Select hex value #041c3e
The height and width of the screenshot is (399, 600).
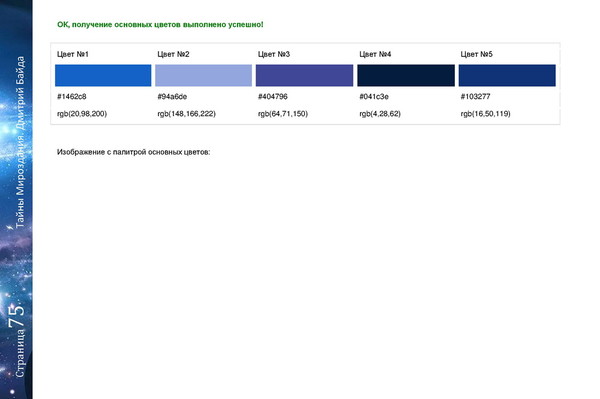(x=374, y=96)
